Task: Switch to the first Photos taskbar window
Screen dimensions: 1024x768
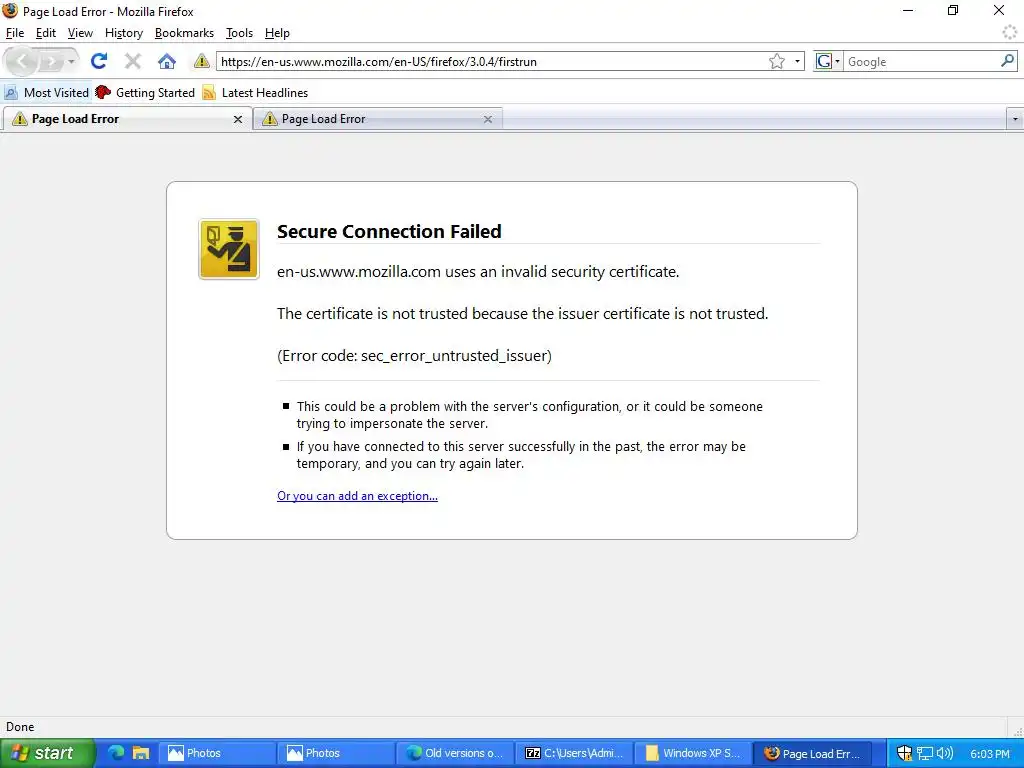Action: click(216, 753)
